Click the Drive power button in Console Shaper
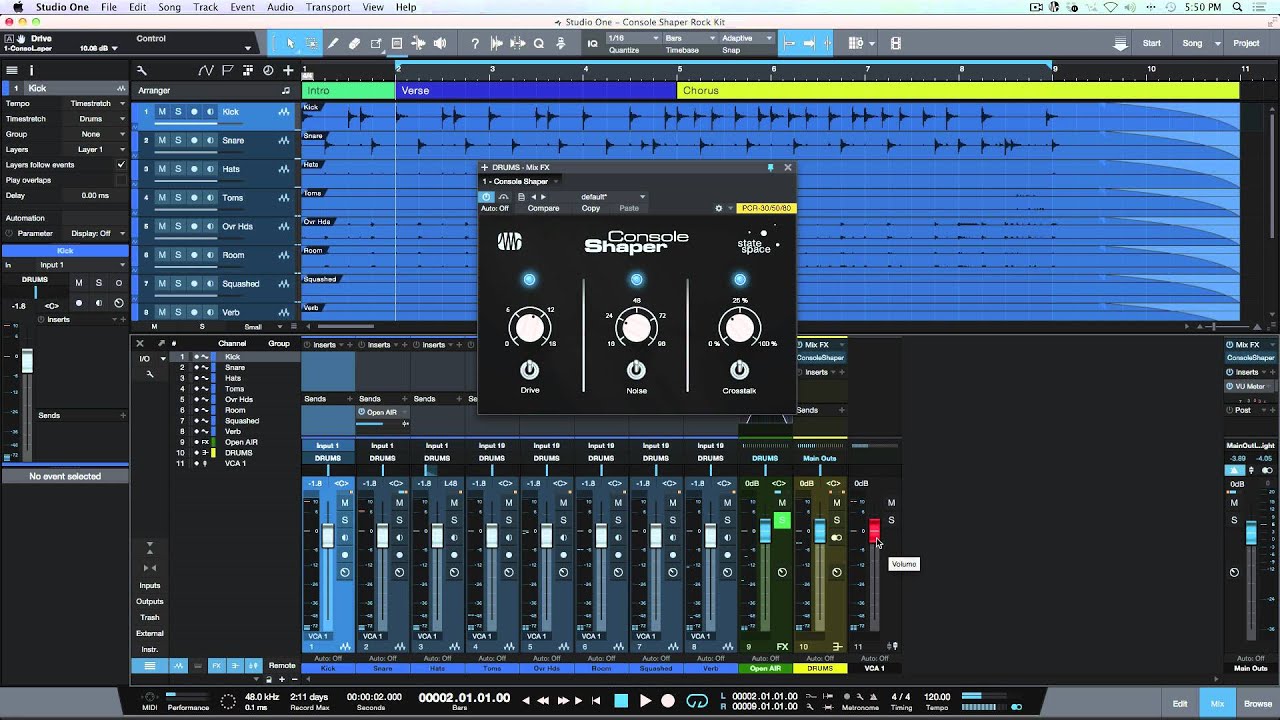 (x=530, y=370)
